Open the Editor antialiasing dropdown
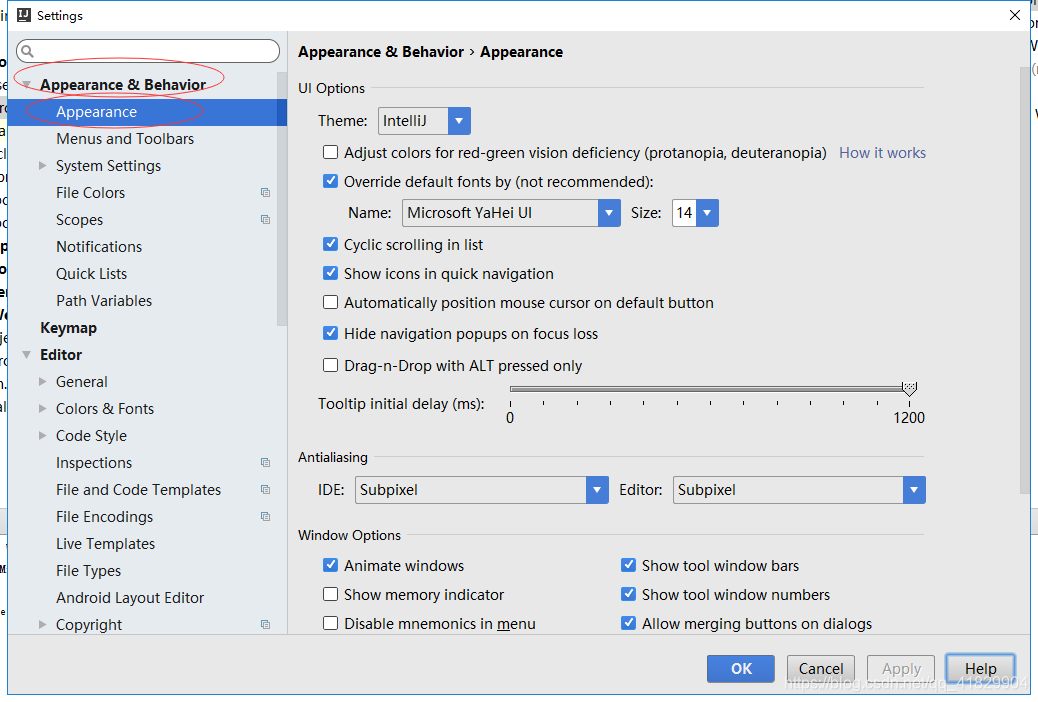The height and width of the screenshot is (702, 1038). pyautogui.click(x=914, y=490)
